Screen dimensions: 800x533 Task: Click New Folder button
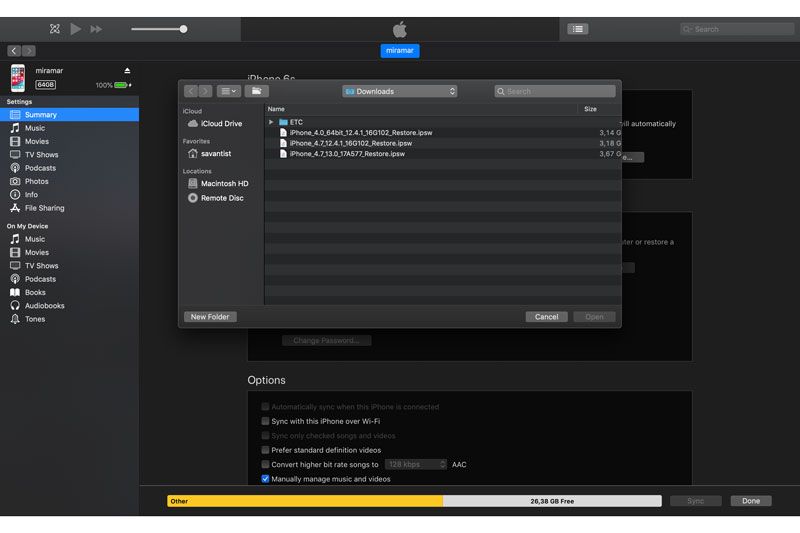tap(210, 317)
